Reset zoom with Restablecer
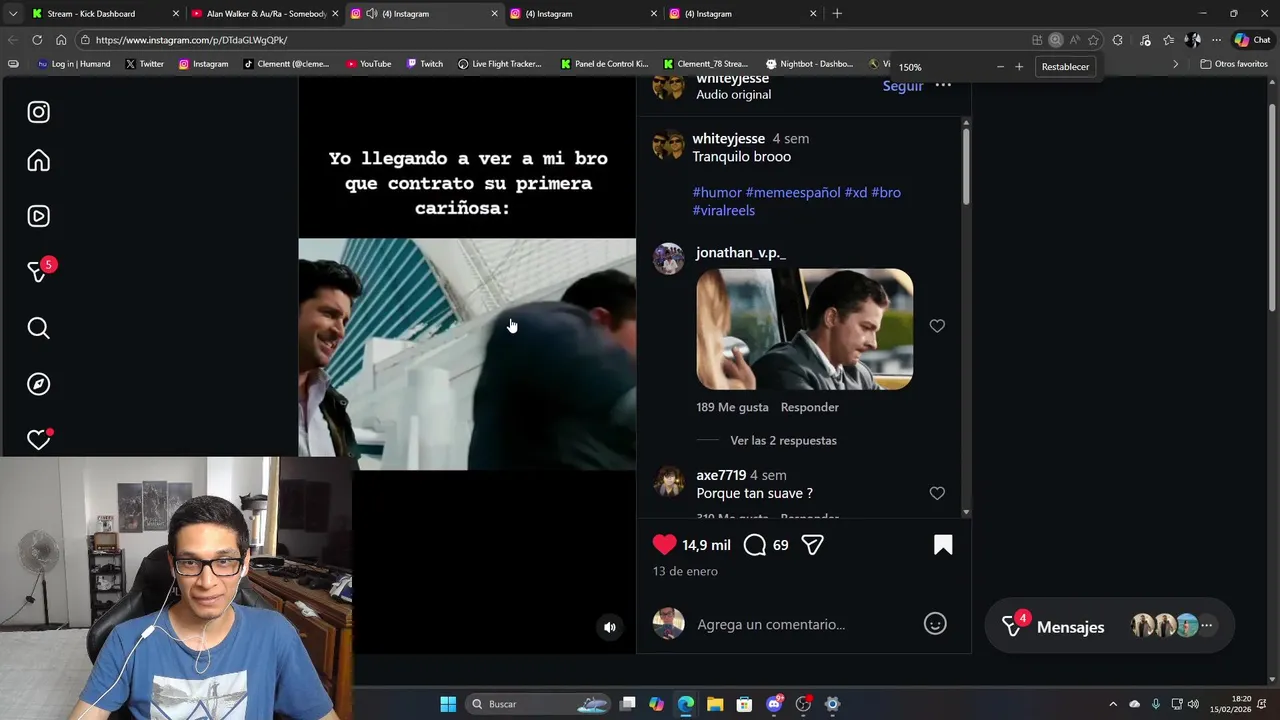This screenshot has height=720, width=1280. [x=1065, y=67]
